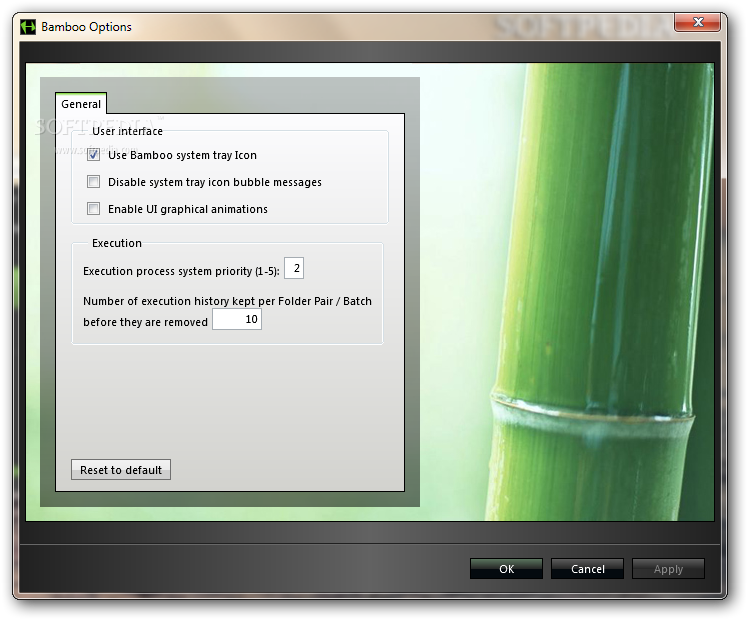The height and width of the screenshot is (620, 748).
Task: Click Reset to default button
Action: click(x=121, y=470)
